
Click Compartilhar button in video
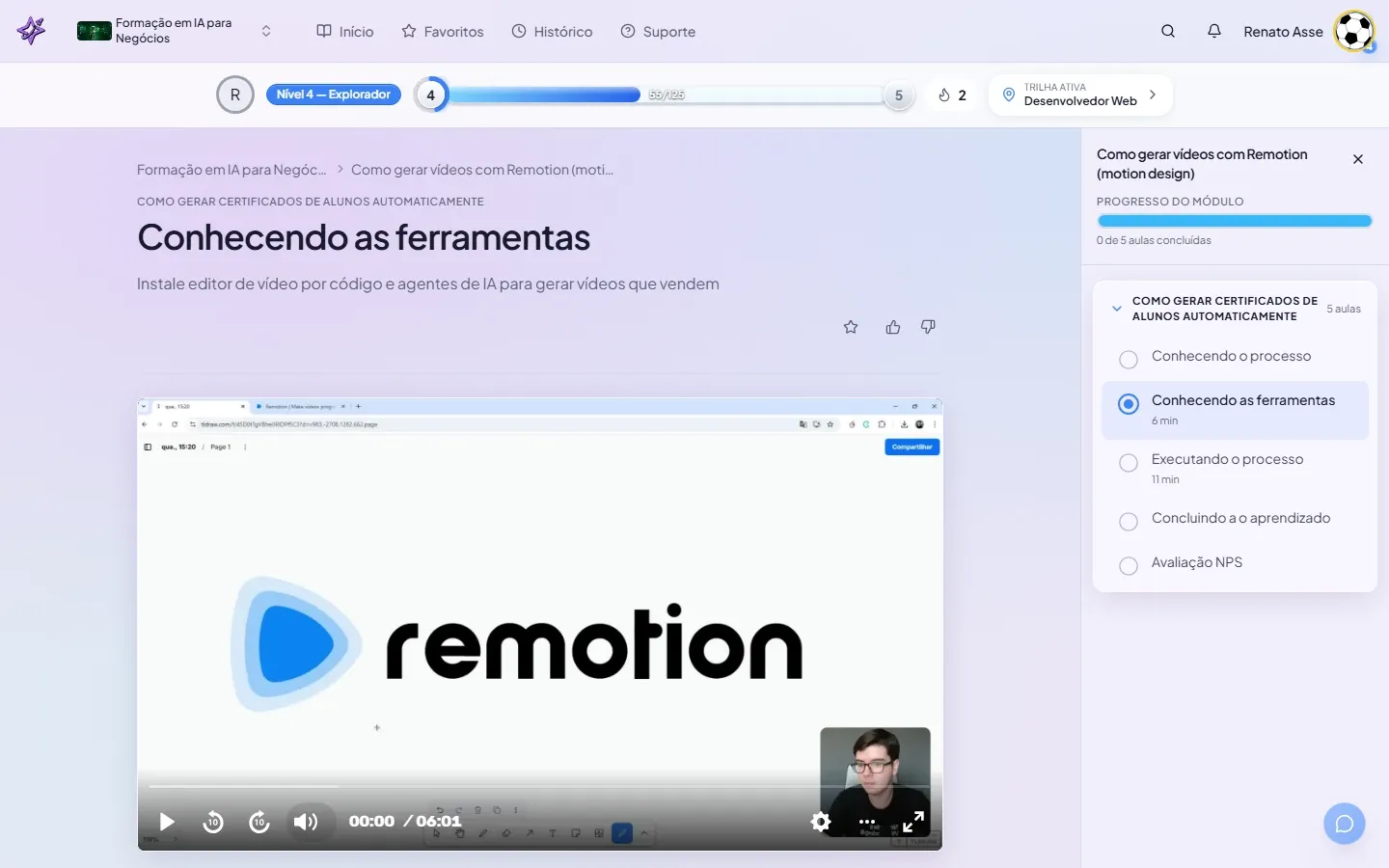912,448
